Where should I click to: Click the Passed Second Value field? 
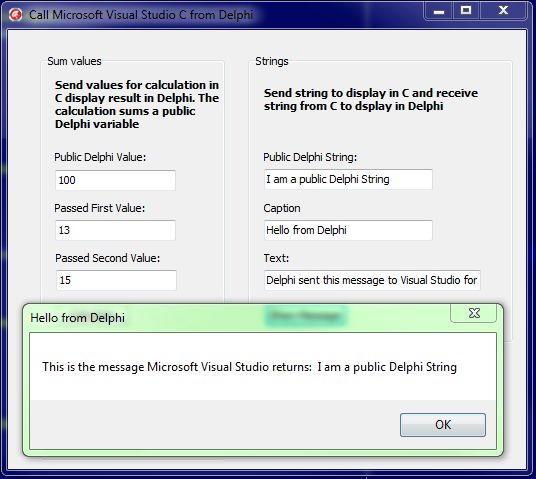point(116,280)
